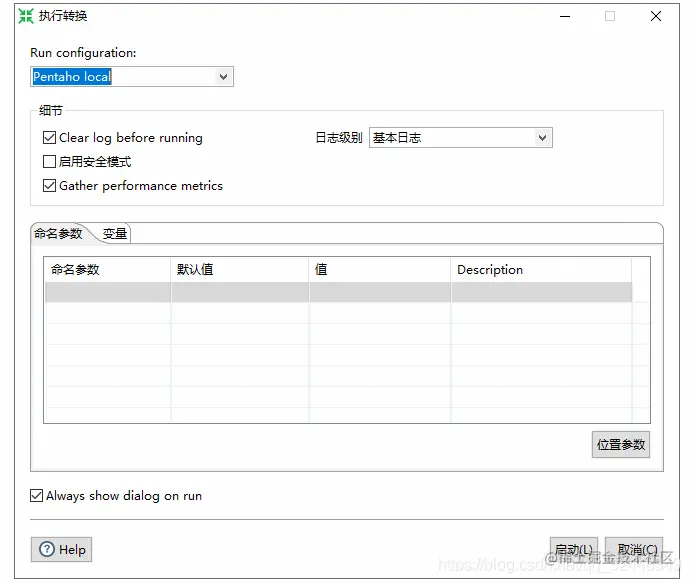Expand the 日志级别 dropdown arrow

[x=542, y=137]
